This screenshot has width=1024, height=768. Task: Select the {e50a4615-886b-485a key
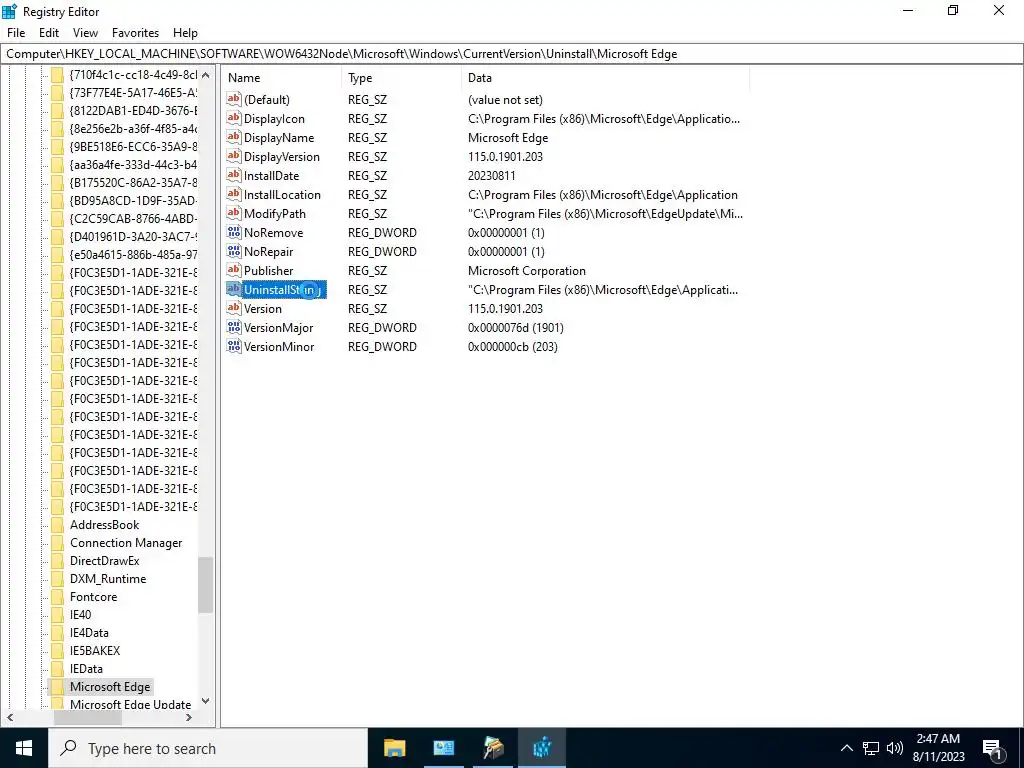pos(133,254)
